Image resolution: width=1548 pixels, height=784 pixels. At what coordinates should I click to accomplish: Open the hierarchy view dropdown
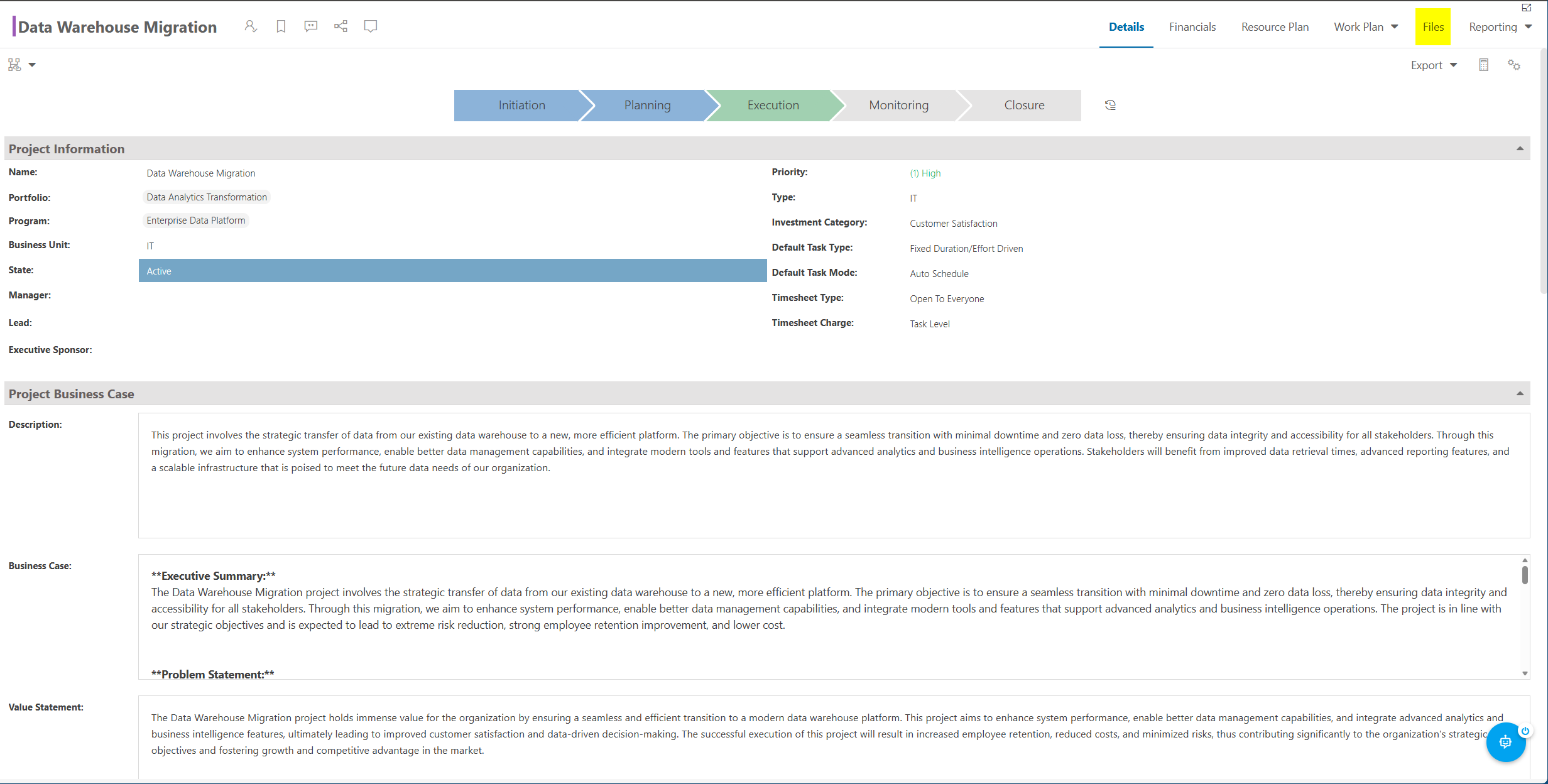tap(22, 65)
